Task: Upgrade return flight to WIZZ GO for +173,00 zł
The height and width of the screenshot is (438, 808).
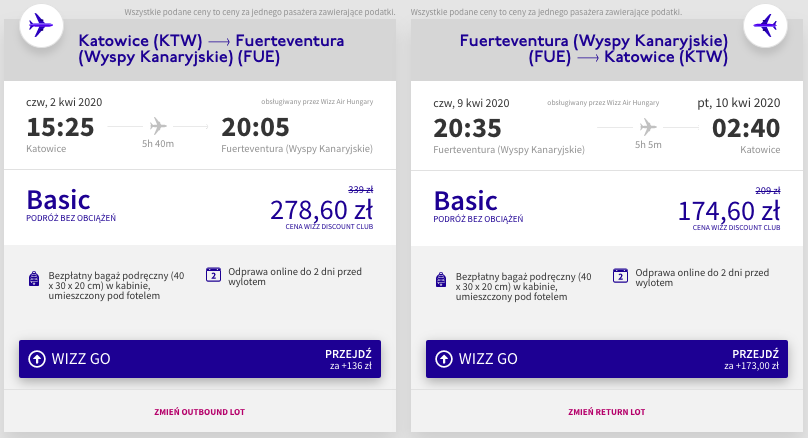Action: 607,359
